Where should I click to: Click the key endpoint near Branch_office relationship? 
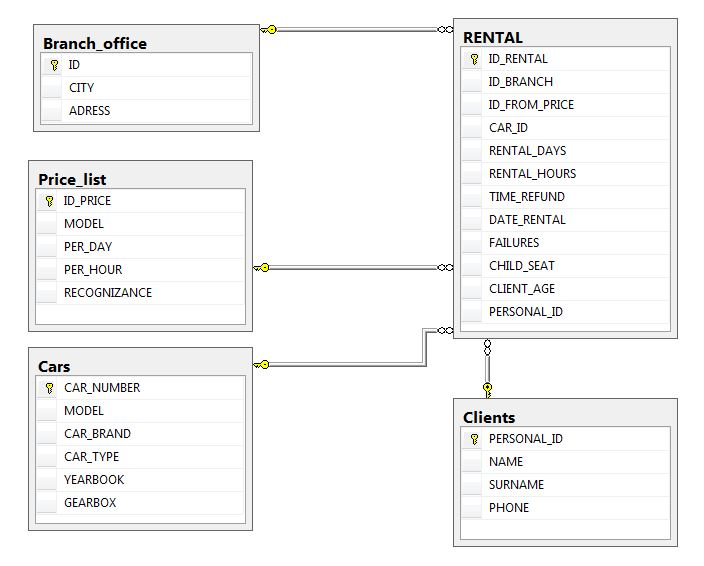click(x=268, y=30)
